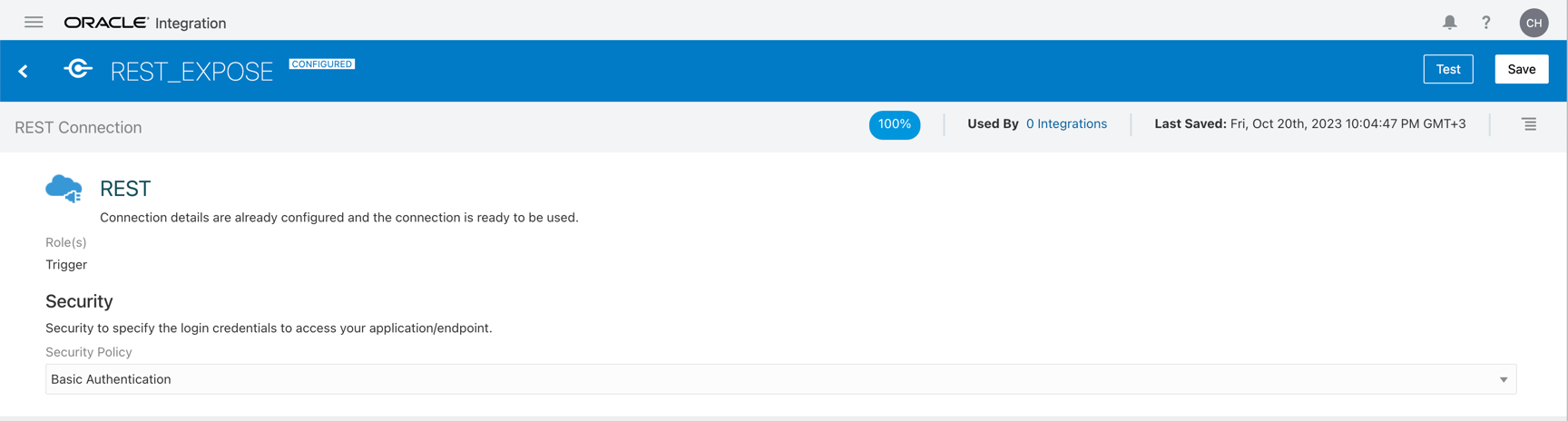
Task: Select the Basic Authentication field text
Action: click(111, 379)
